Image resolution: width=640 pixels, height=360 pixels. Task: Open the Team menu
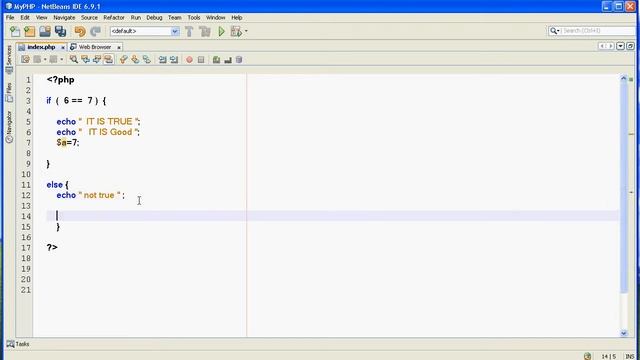(175, 18)
